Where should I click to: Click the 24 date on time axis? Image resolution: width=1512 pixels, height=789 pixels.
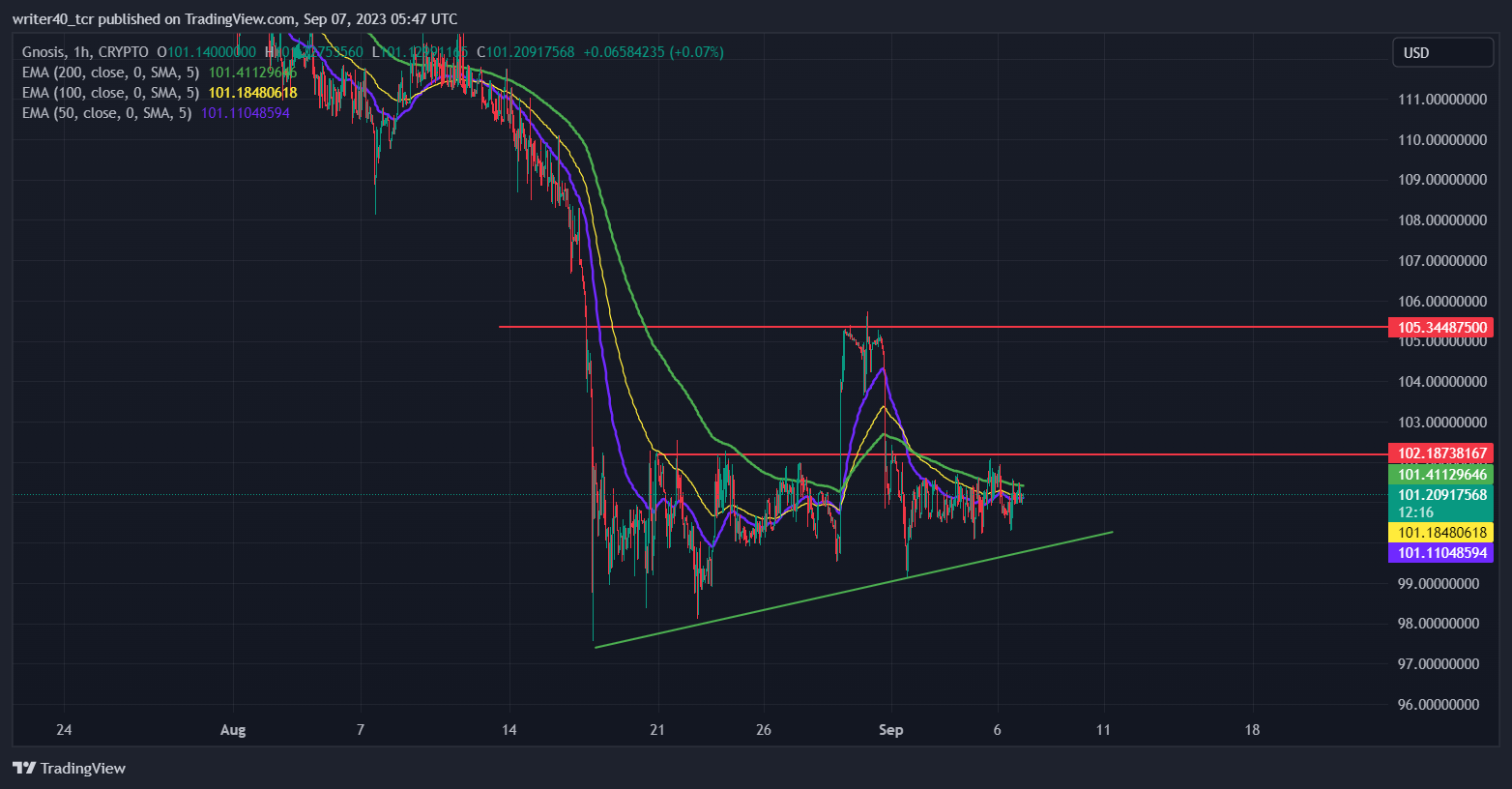pos(64,730)
